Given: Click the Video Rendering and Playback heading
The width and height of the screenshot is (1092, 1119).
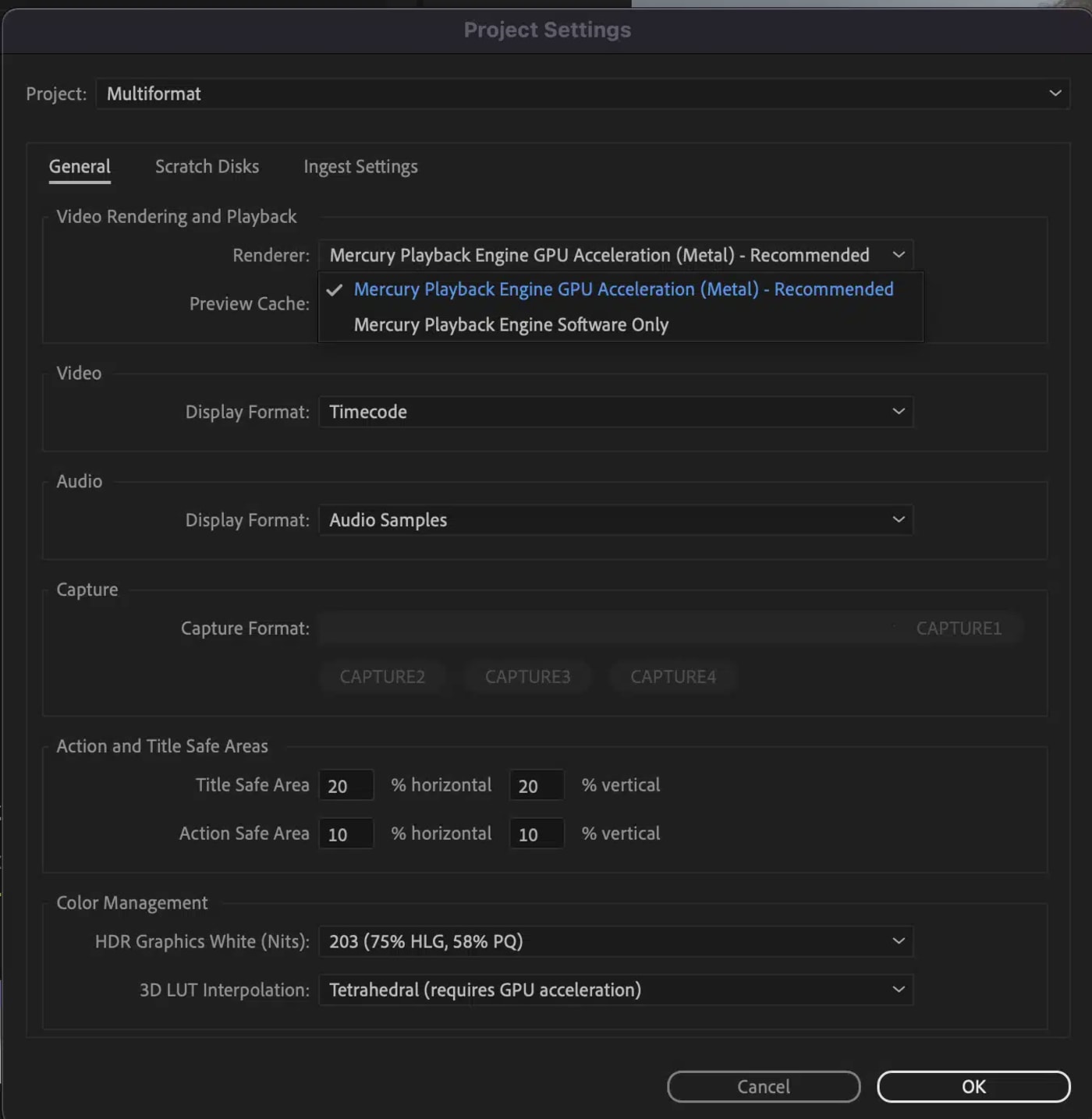Looking at the screenshot, I should click(176, 217).
